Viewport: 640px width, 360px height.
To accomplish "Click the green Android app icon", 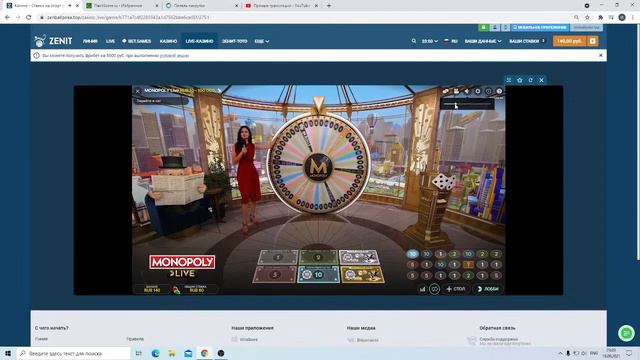I will coord(483,27).
